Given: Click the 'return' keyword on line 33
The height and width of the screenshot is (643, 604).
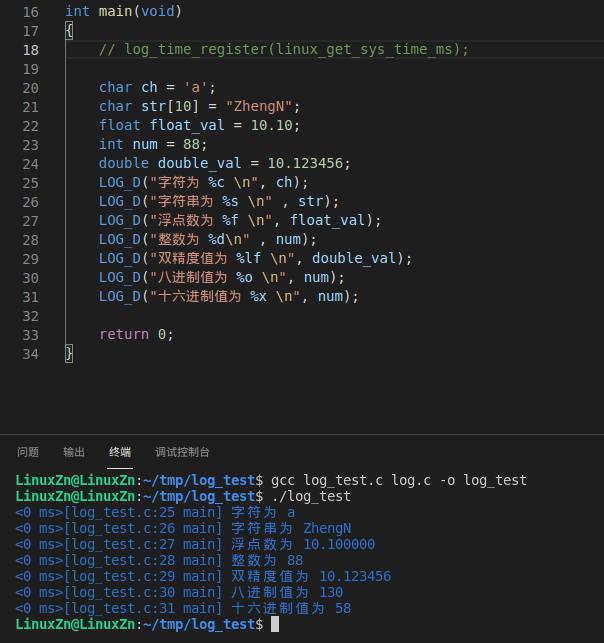Looking at the screenshot, I should tap(124, 334).
